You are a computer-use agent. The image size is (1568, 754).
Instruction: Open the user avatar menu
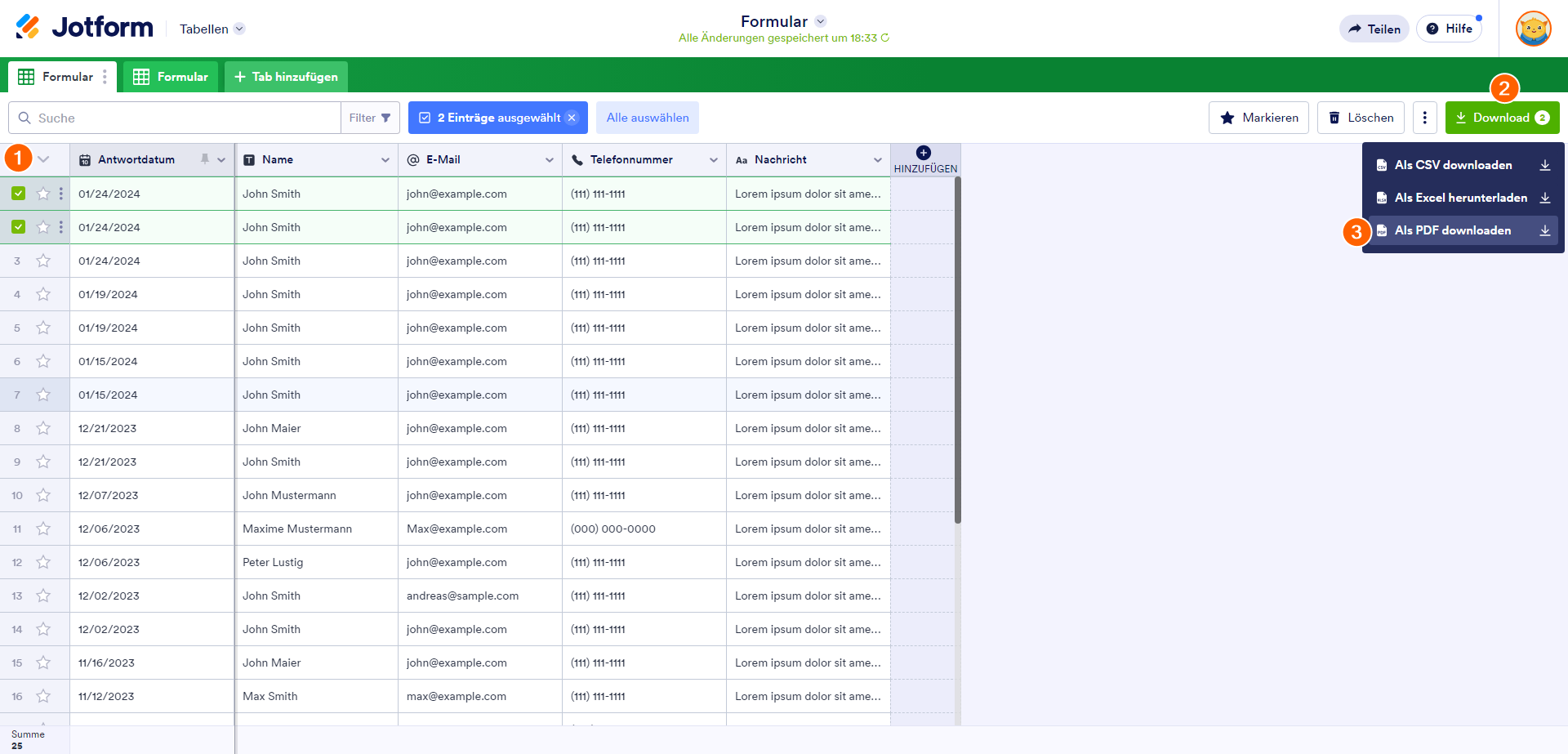tap(1533, 29)
